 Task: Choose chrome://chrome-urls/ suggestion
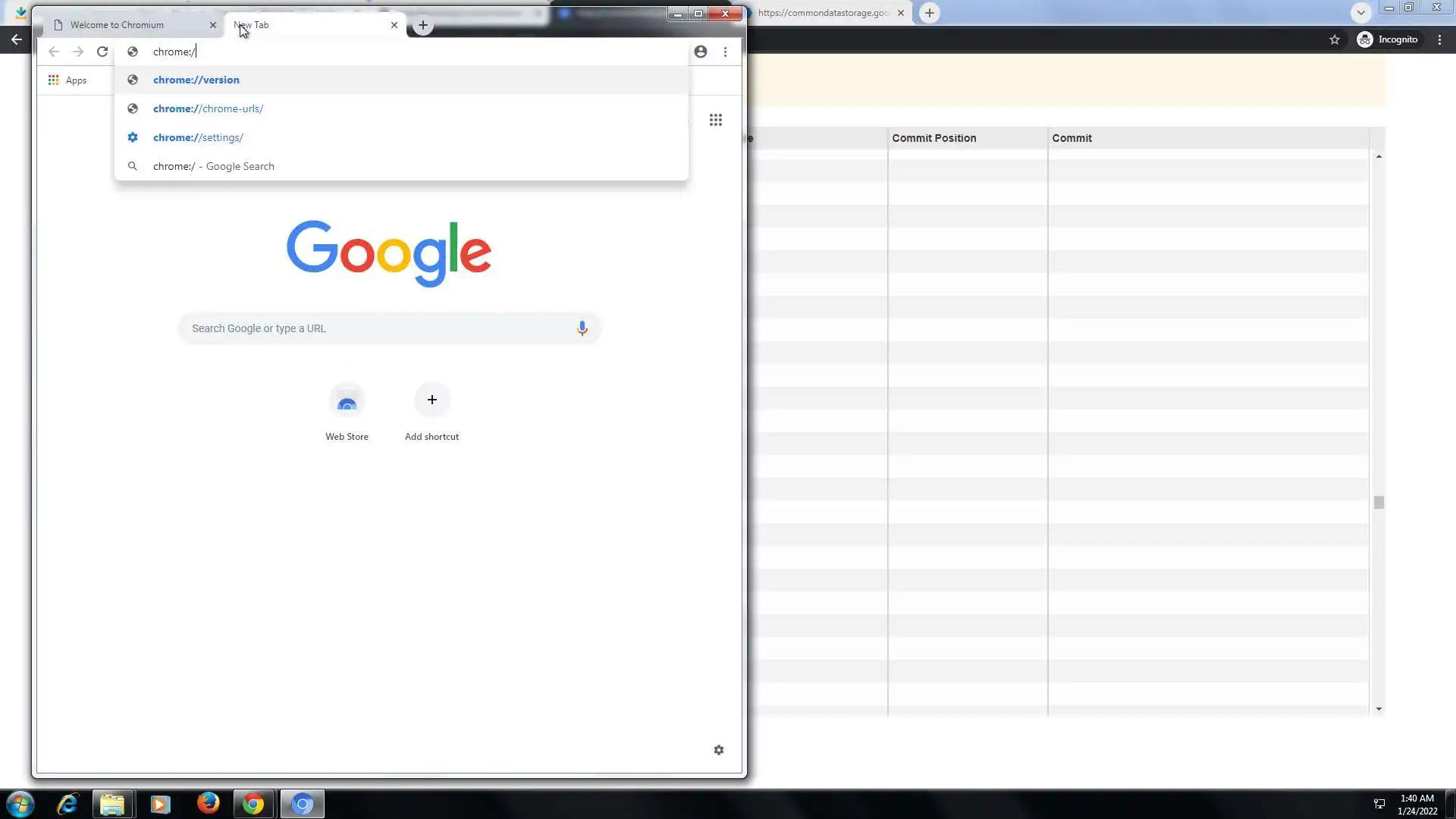(208, 108)
